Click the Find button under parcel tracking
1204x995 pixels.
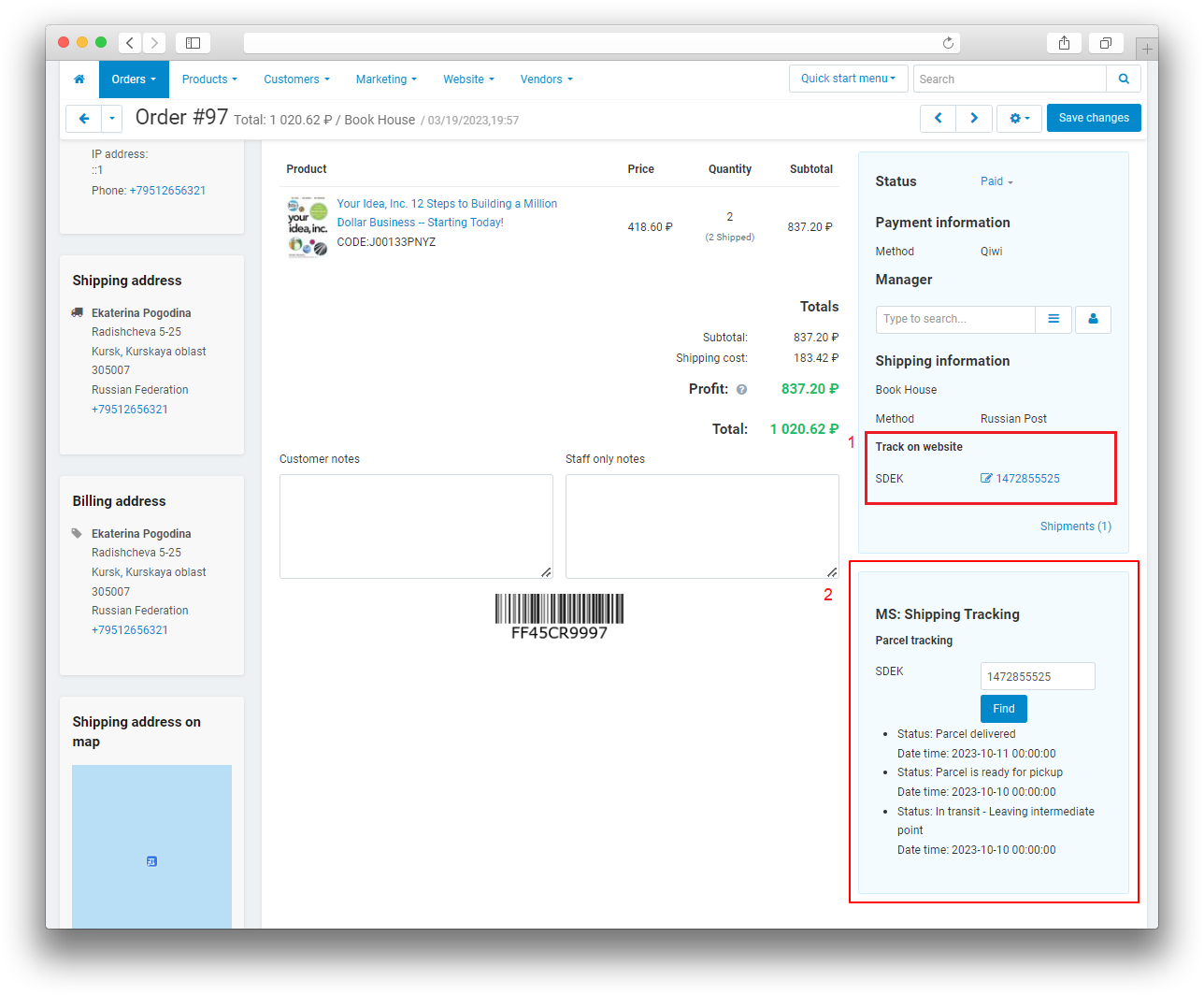1003,709
